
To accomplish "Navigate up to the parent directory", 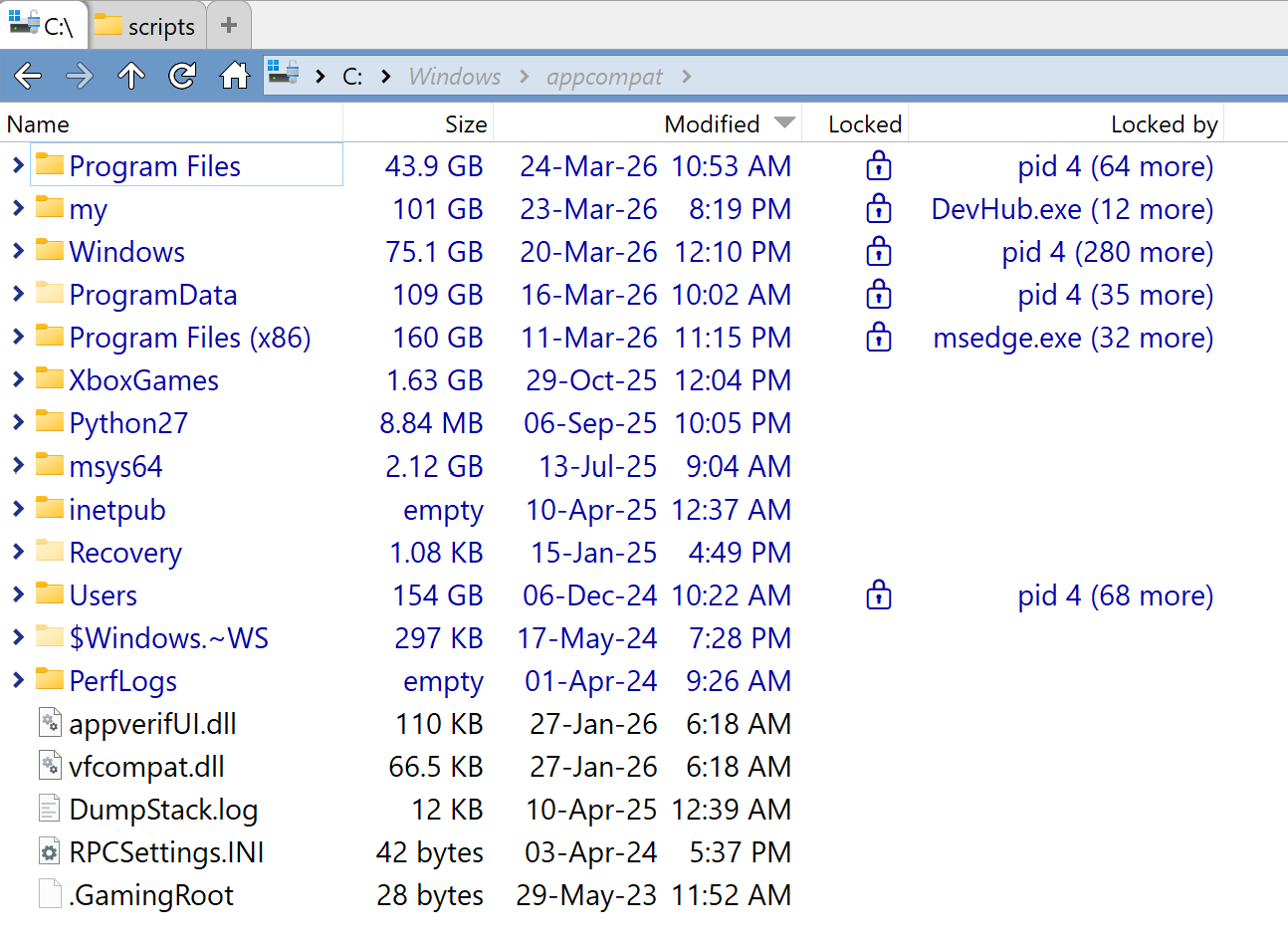I will [x=131, y=76].
